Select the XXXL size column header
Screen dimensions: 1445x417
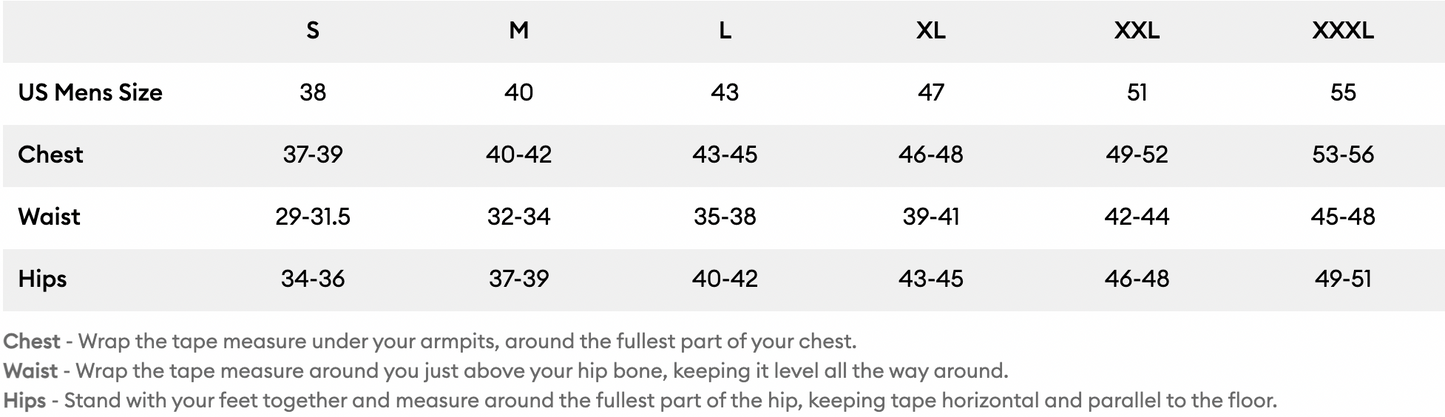[1343, 31]
